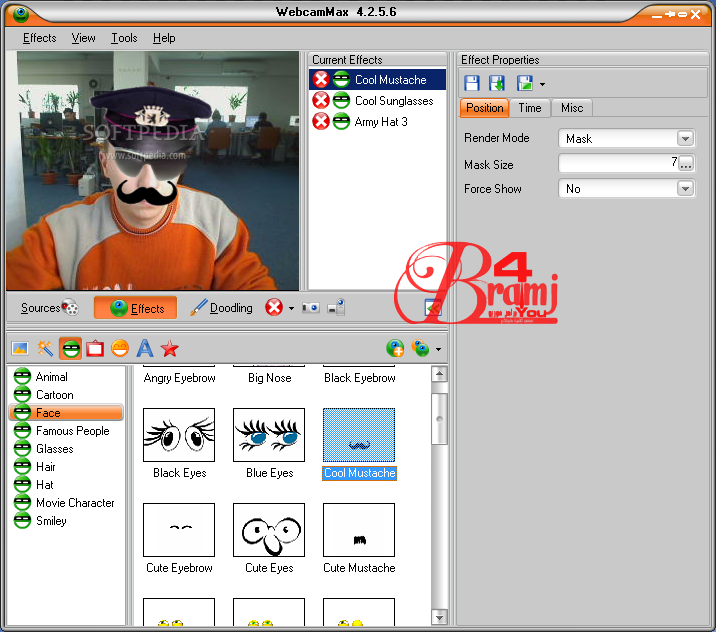Click the snapshot camera icon
The width and height of the screenshot is (716, 632).
pyautogui.click(x=311, y=308)
